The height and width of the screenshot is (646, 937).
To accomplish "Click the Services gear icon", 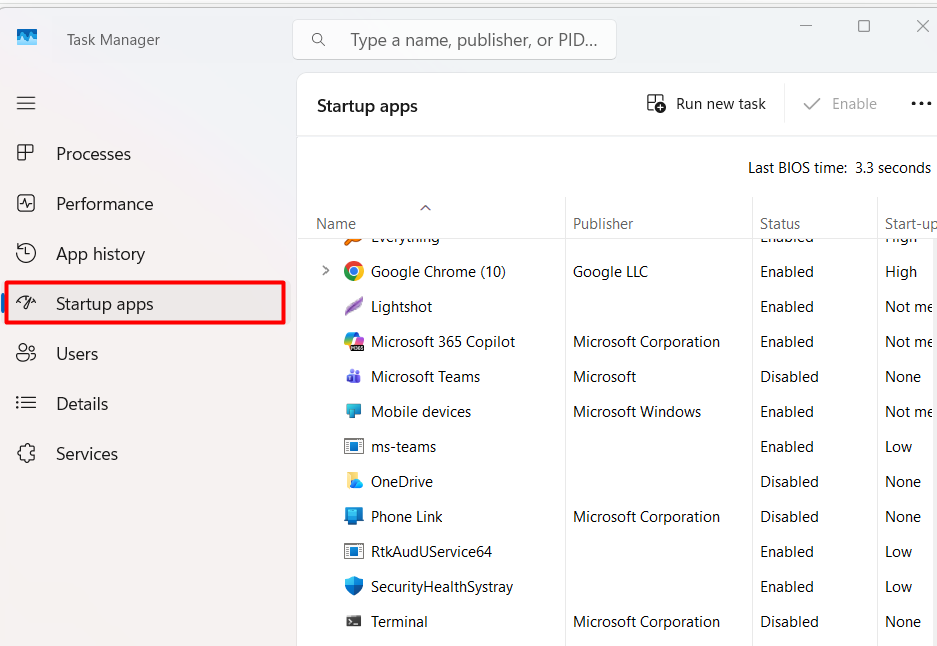I will tap(26, 453).
